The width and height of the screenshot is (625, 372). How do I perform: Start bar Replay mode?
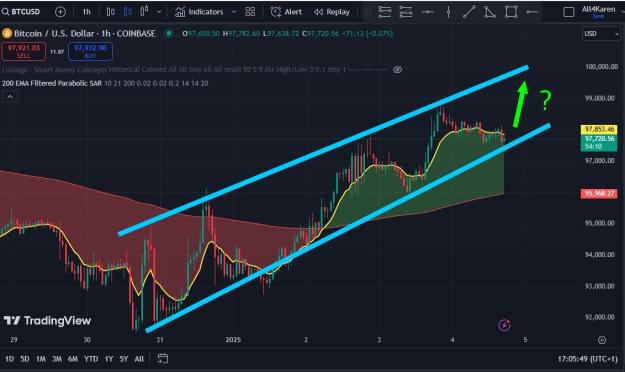[x=332, y=12]
